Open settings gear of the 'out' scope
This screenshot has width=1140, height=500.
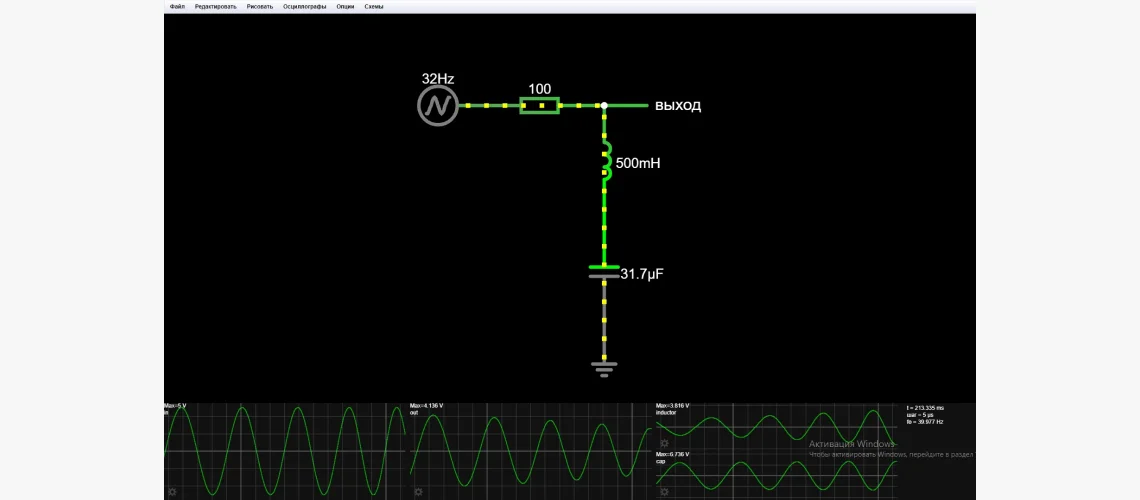click(x=418, y=492)
